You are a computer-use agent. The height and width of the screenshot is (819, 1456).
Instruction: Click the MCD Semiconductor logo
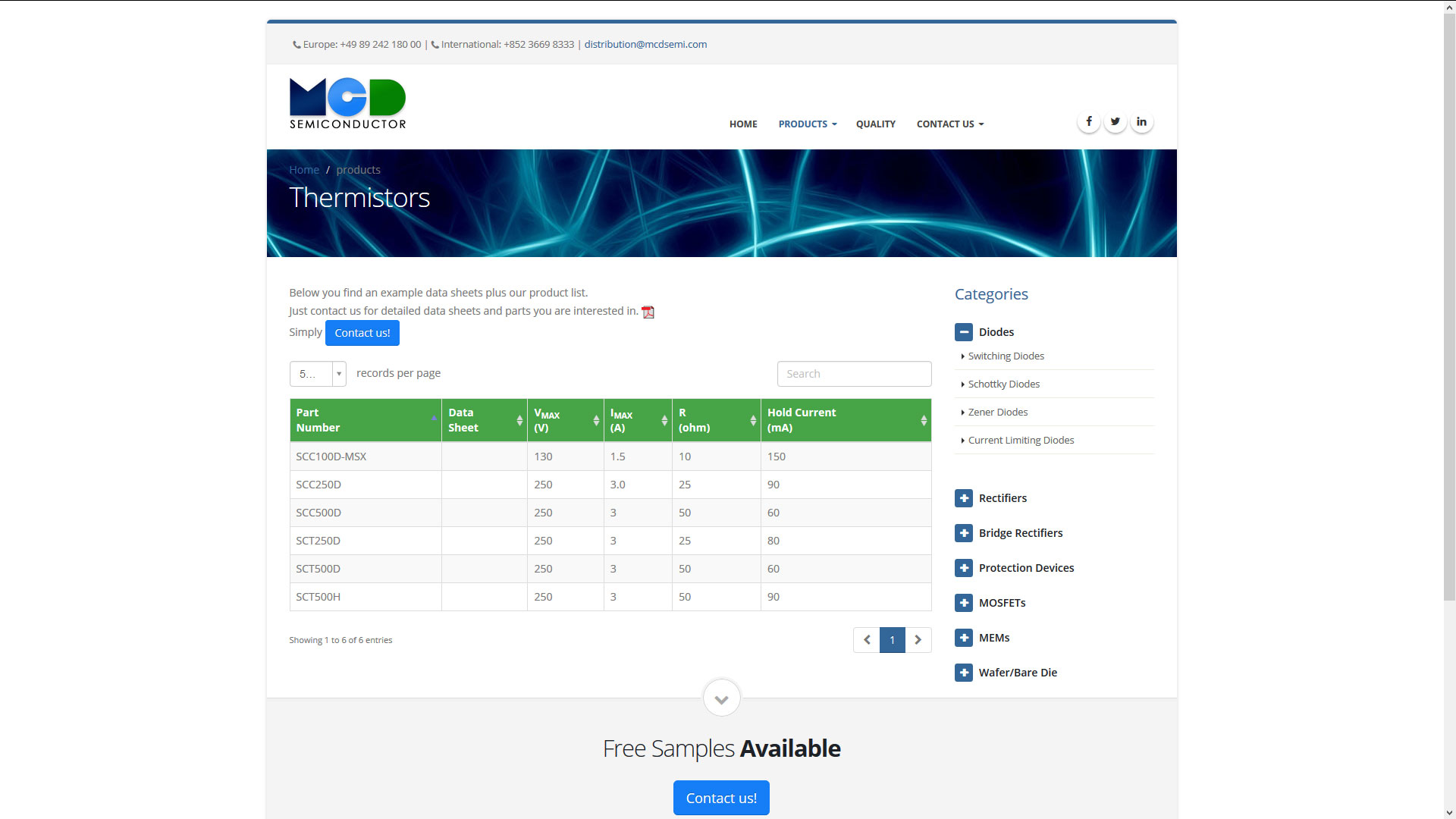(x=347, y=103)
